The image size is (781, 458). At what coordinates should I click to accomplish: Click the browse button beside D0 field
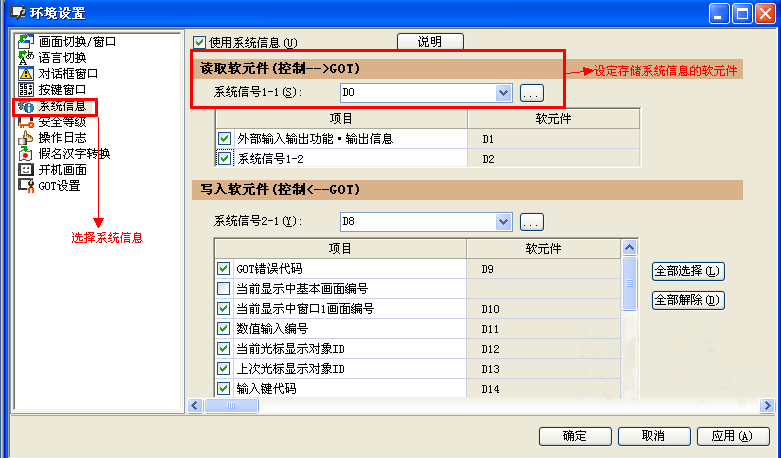coord(531,93)
